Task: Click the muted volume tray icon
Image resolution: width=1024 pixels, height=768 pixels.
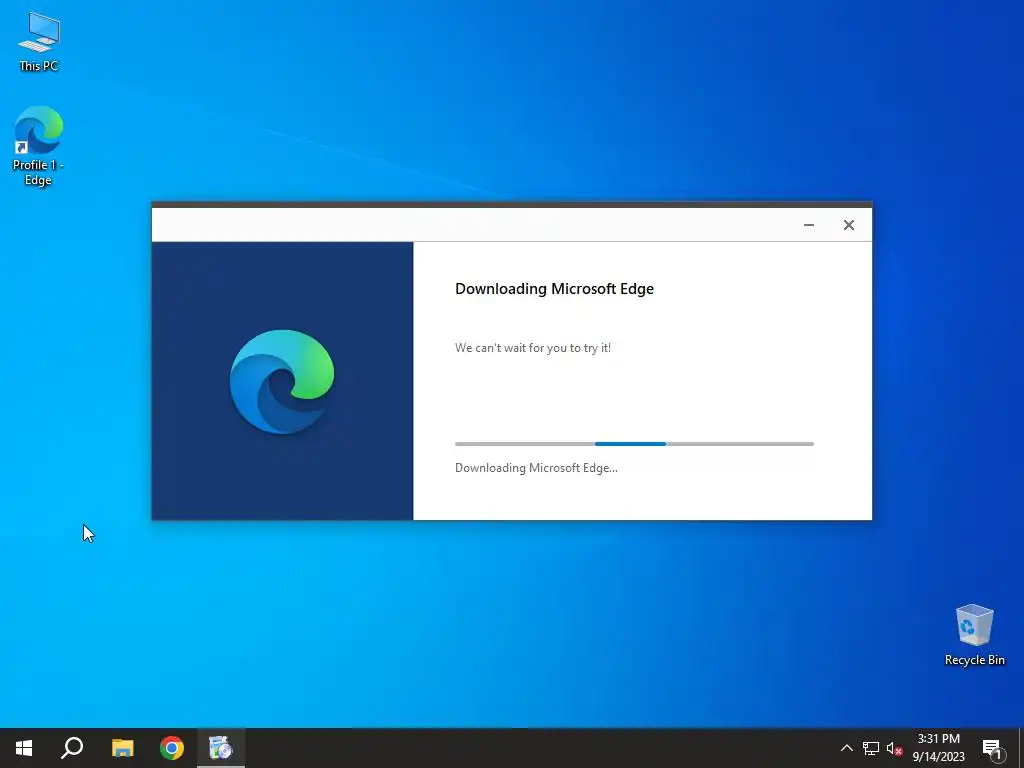Action: 894,748
